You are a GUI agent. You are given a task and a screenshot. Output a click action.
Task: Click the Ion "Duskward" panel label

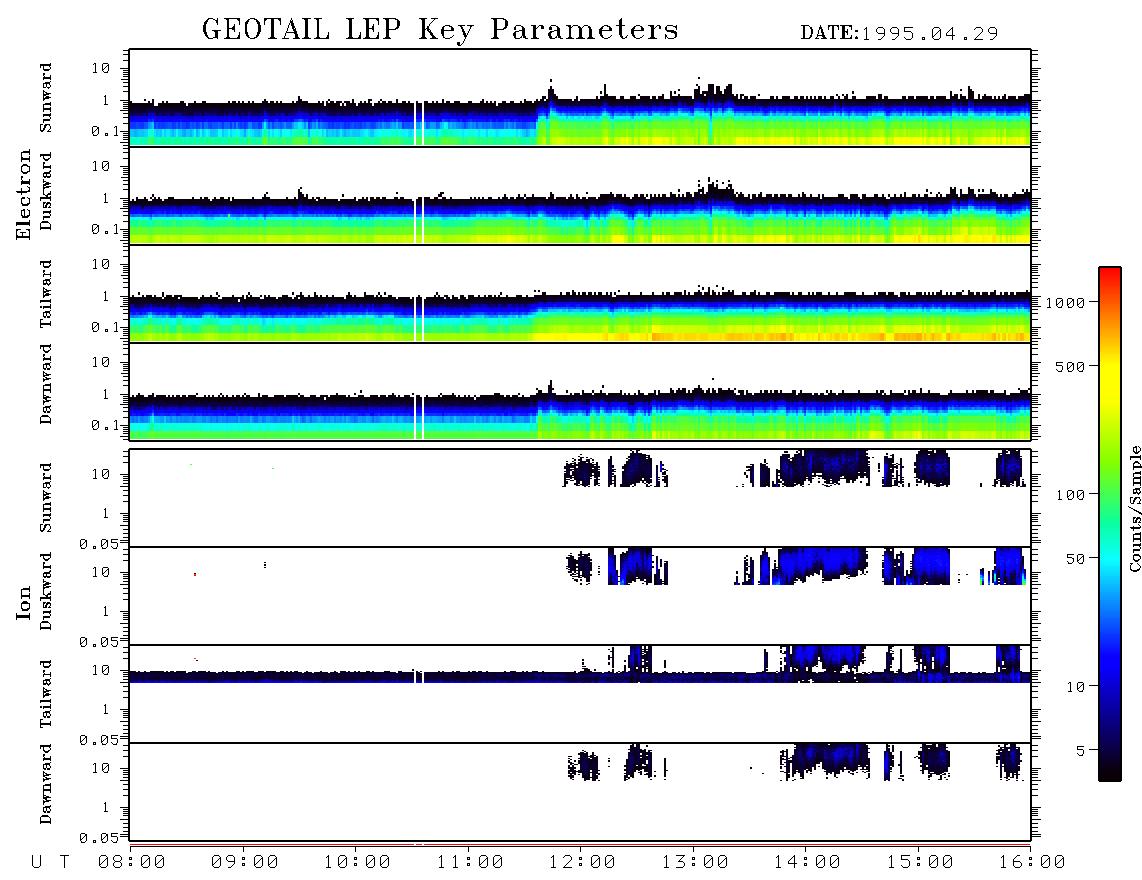click(46, 591)
